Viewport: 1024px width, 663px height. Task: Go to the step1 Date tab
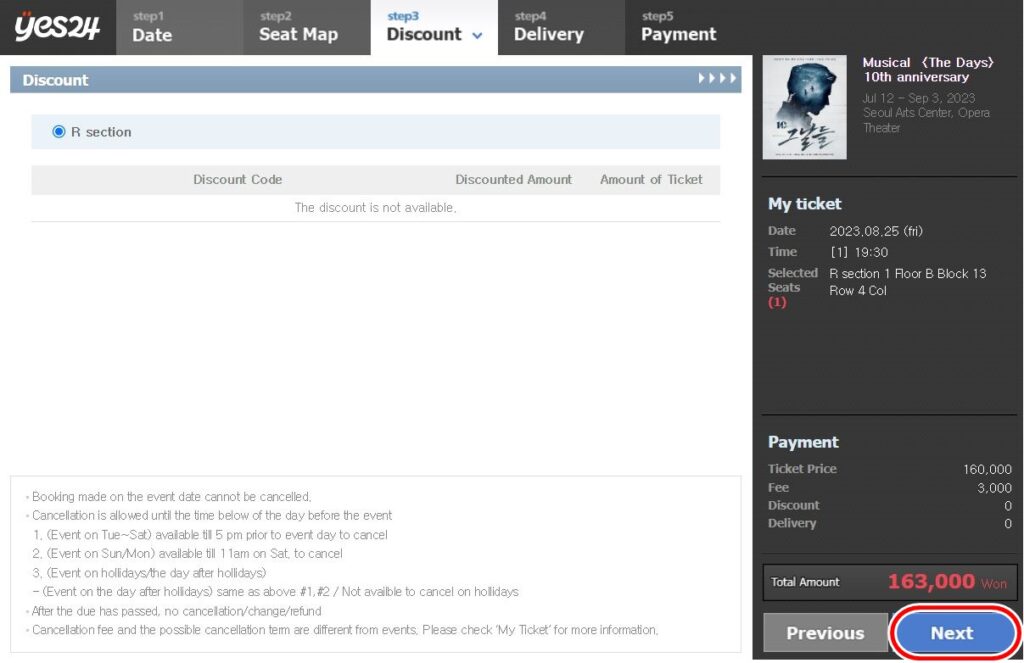tap(180, 27)
